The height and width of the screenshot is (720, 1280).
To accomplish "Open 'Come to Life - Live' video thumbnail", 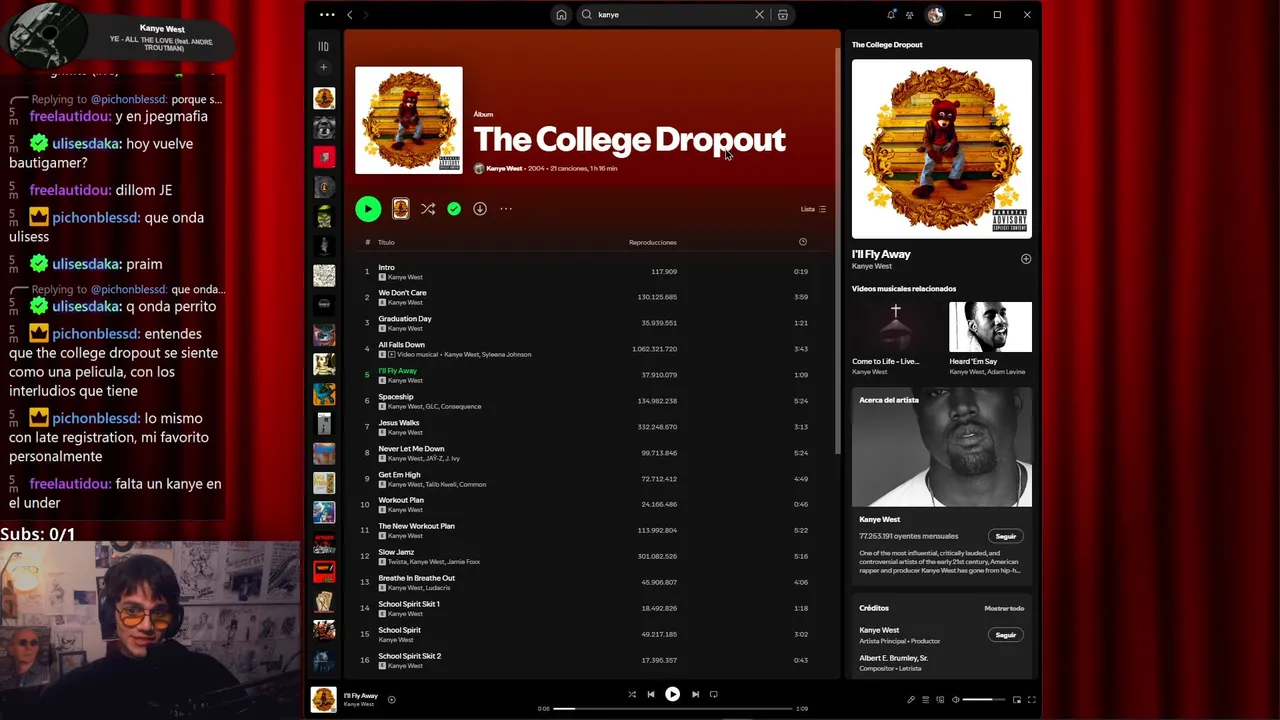I will [894, 327].
